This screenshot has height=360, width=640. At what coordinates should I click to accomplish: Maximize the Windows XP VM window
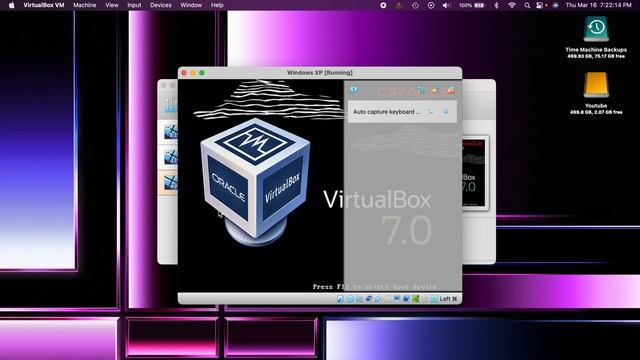[x=202, y=73]
